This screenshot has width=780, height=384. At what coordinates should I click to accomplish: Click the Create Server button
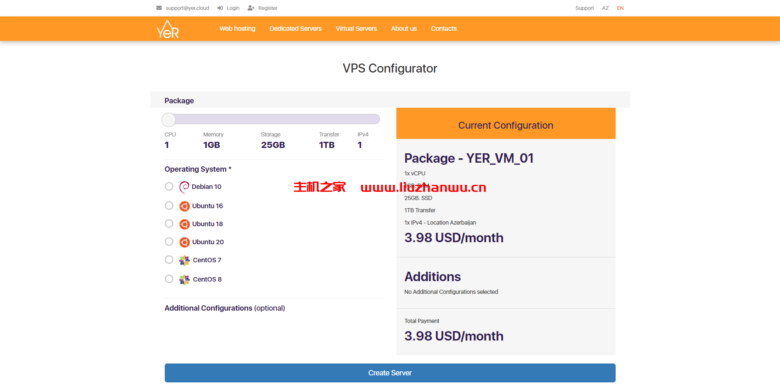390,373
